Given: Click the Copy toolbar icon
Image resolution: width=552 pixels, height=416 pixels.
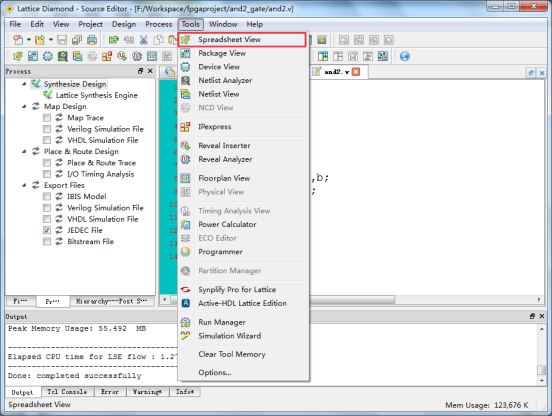Looking at the screenshot, I should point(158,40).
